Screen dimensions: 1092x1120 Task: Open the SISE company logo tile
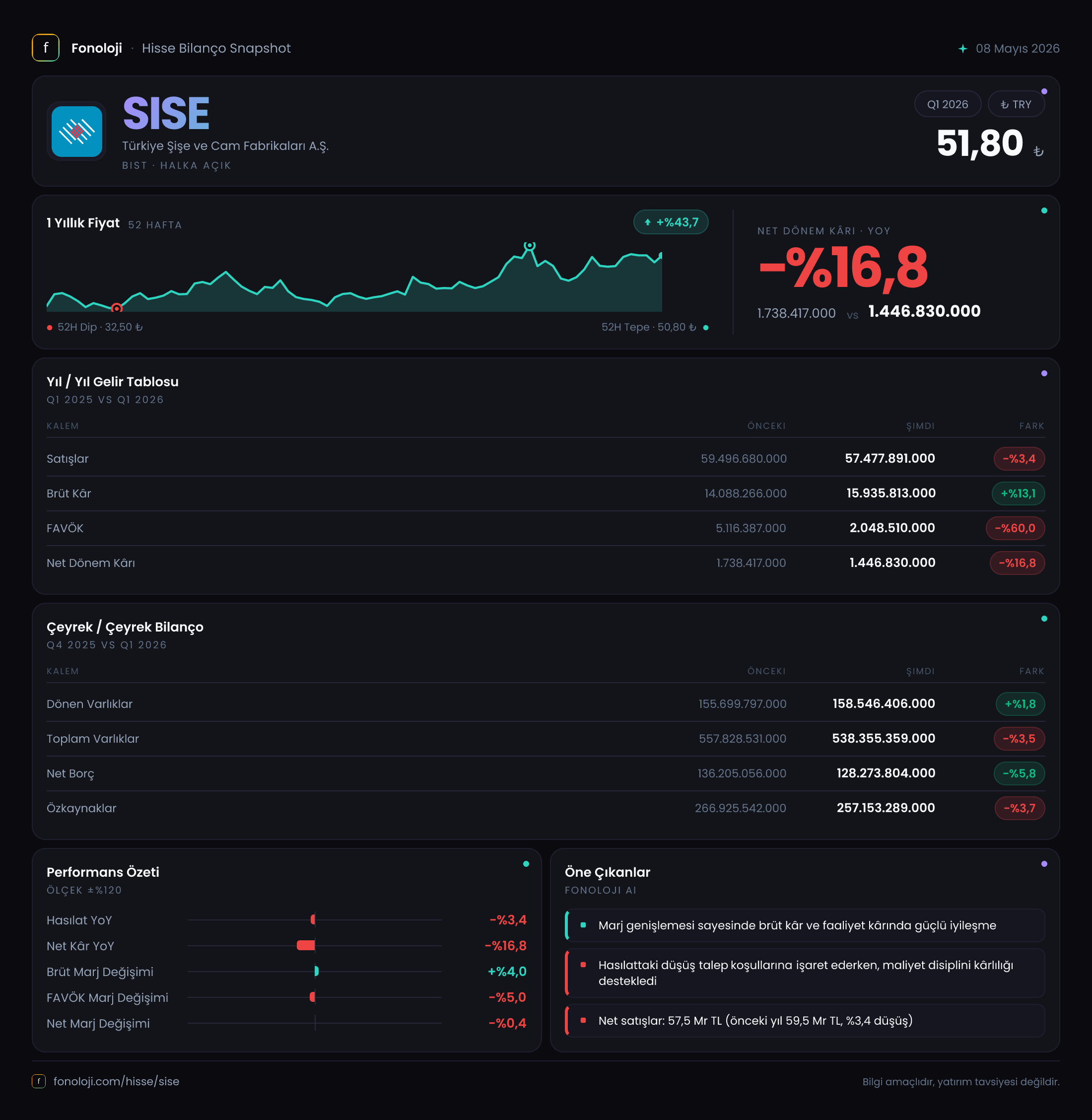tap(77, 132)
